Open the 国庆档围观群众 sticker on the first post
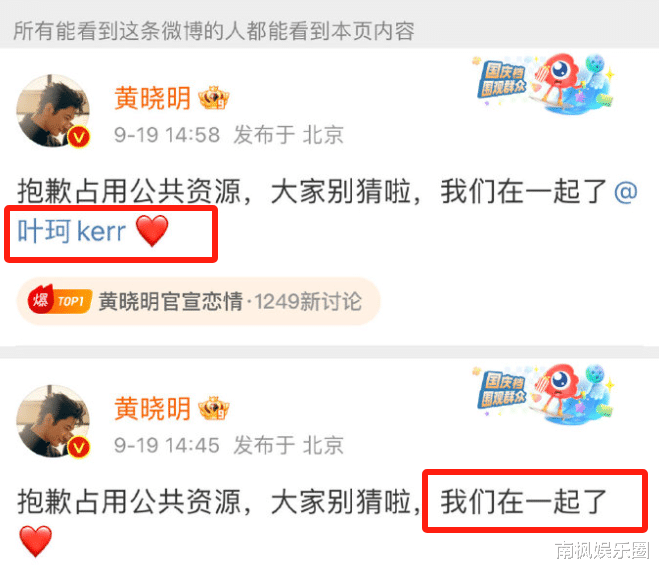659x571 pixels. 543,83
